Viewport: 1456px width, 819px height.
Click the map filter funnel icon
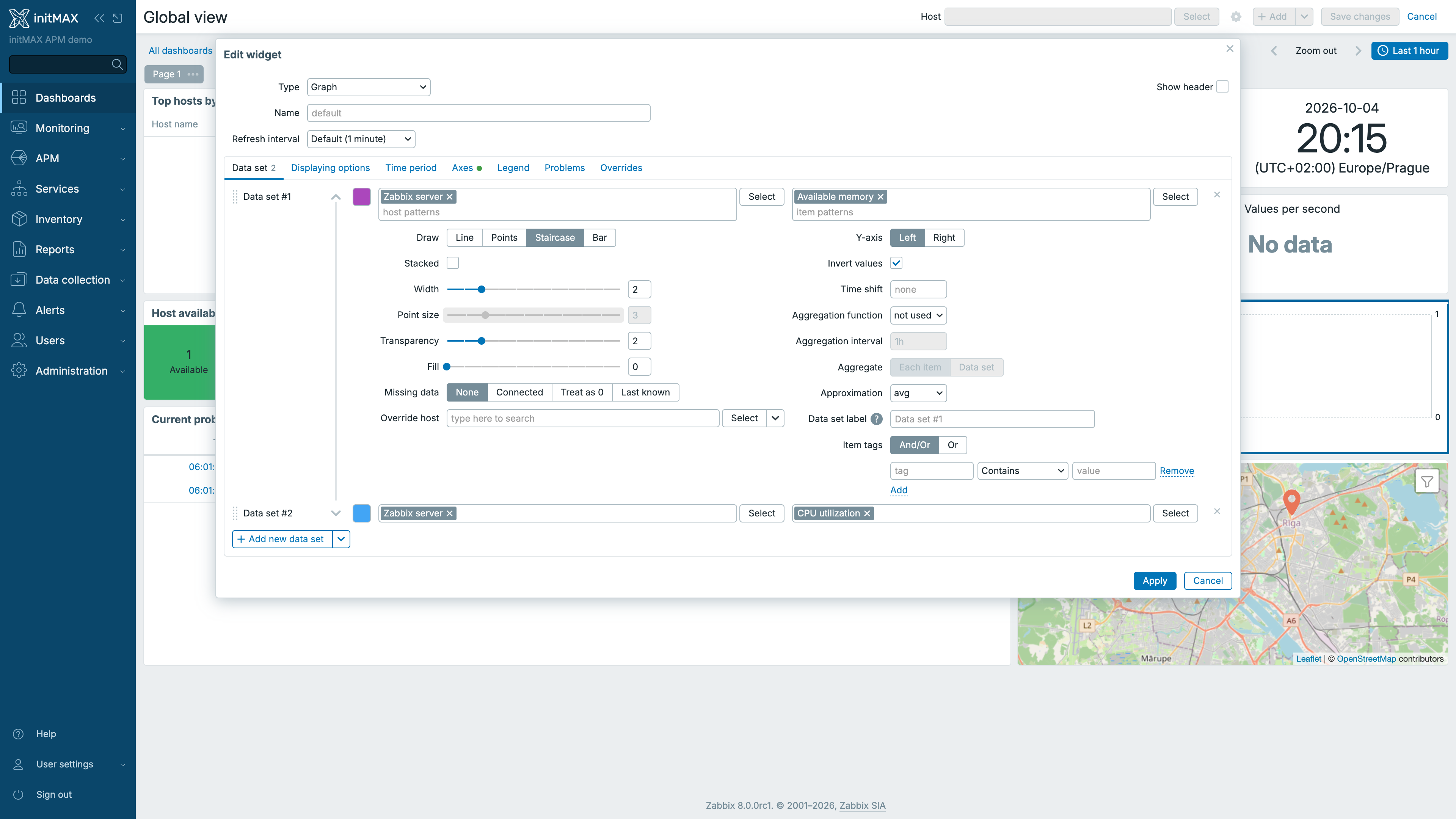tap(1426, 482)
